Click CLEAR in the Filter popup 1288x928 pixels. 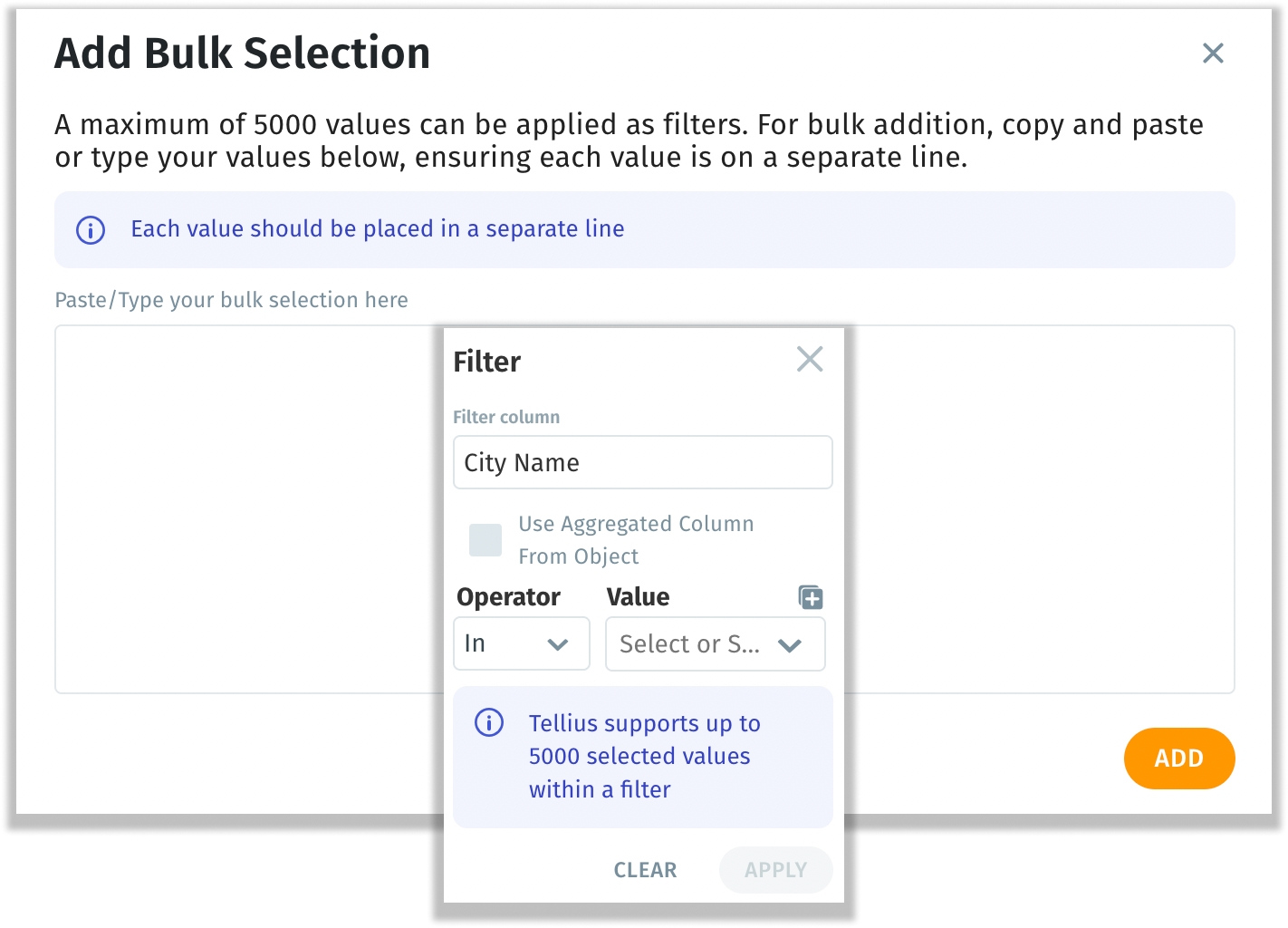click(645, 870)
